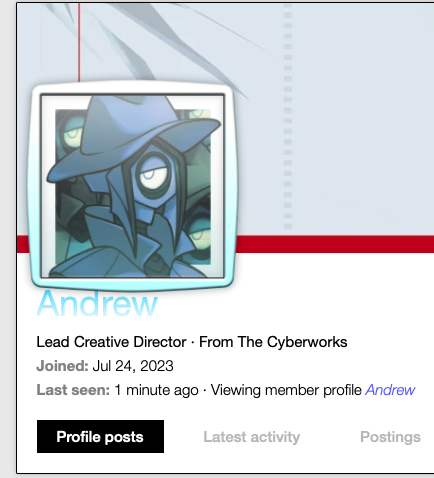Click the Last seen label
This screenshot has height=478, width=434.
pyautogui.click(x=73, y=390)
